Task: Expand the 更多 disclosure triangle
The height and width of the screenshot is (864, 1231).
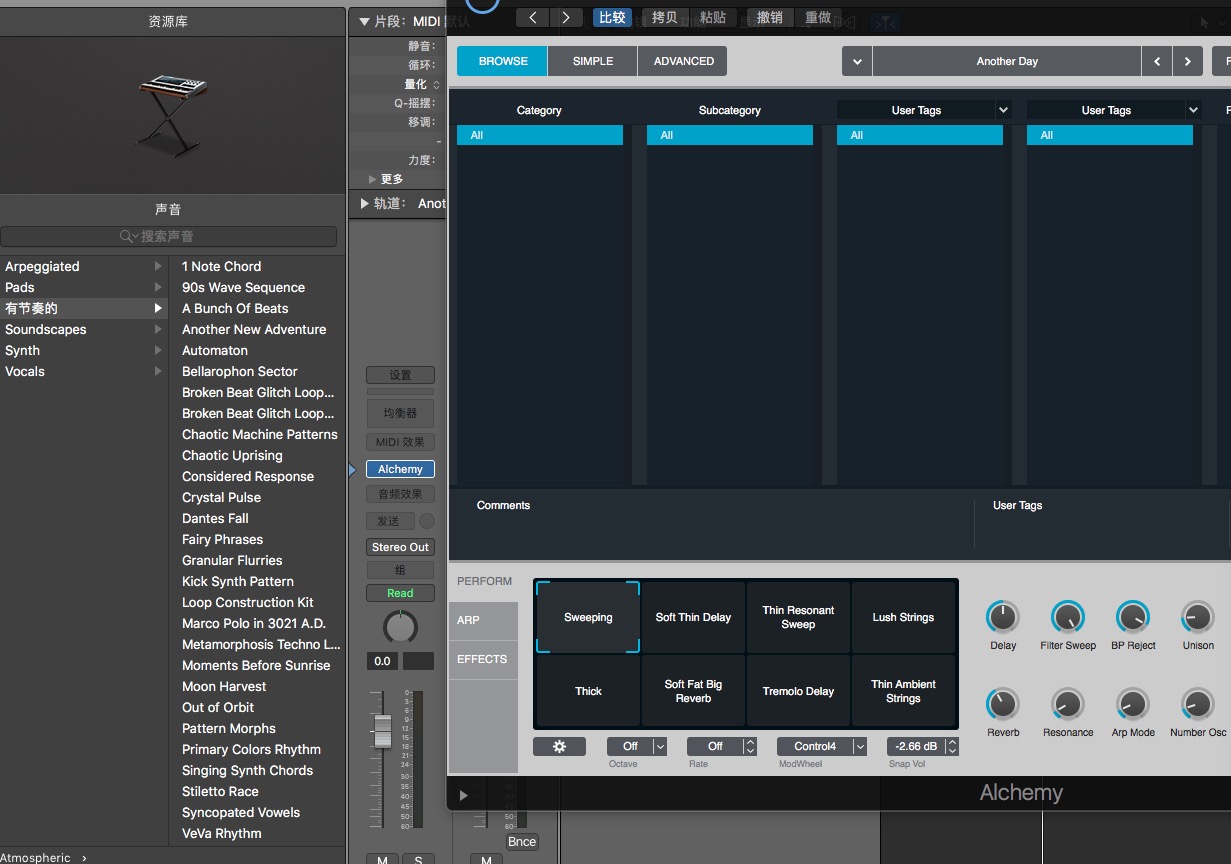Action: click(373, 179)
